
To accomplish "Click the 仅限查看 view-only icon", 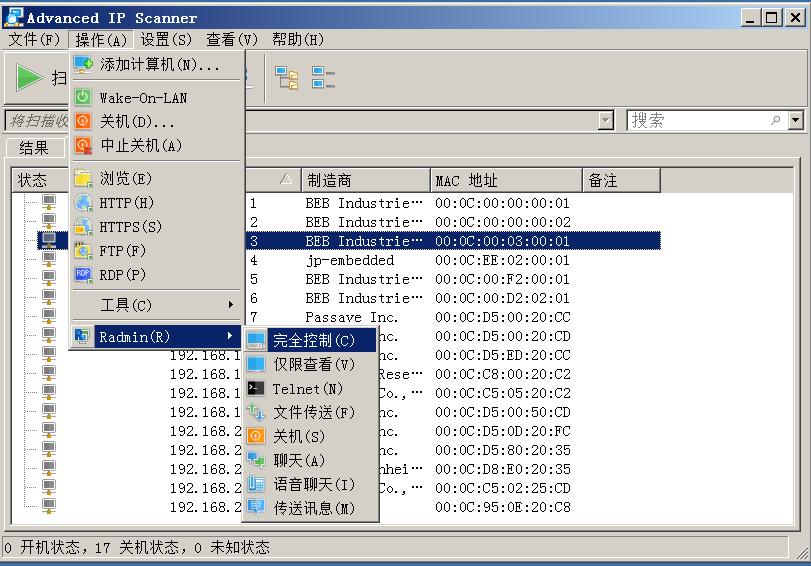I will (x=256, y=364).
